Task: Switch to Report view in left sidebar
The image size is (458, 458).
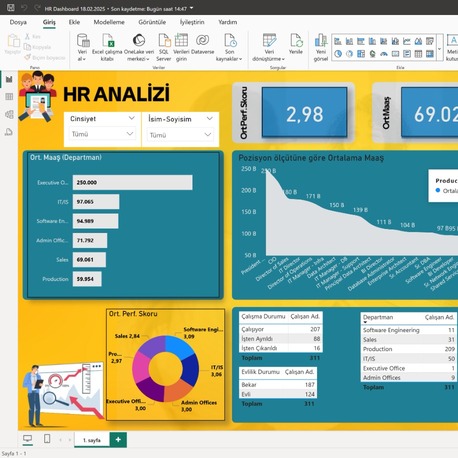Action: [9, 79]
